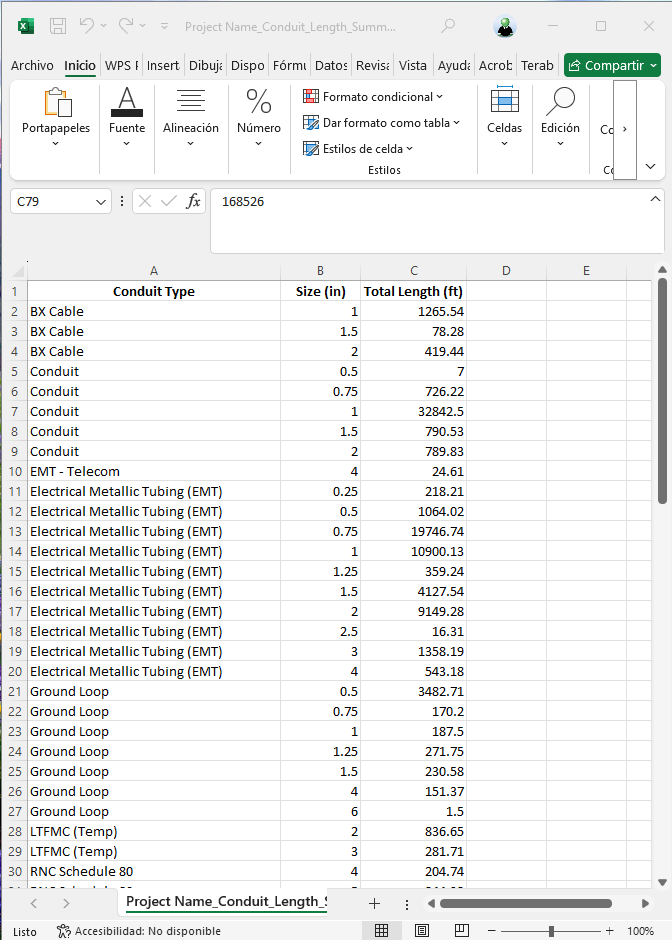
Task: Switch to Page Layout view in status bar
Action: click(x=422, y=931)
